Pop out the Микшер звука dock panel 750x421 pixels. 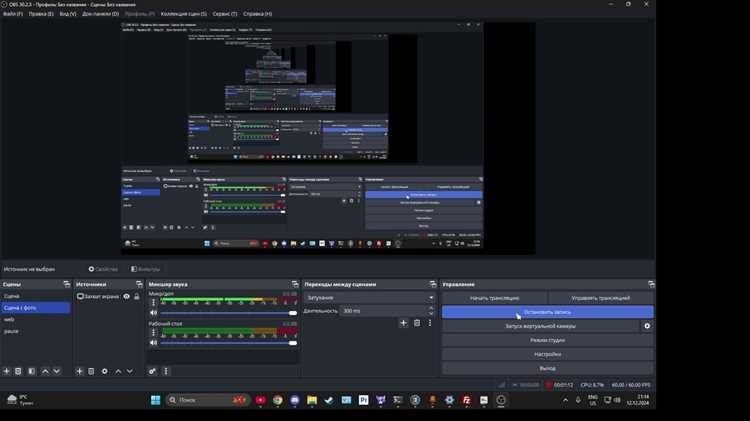295,284
